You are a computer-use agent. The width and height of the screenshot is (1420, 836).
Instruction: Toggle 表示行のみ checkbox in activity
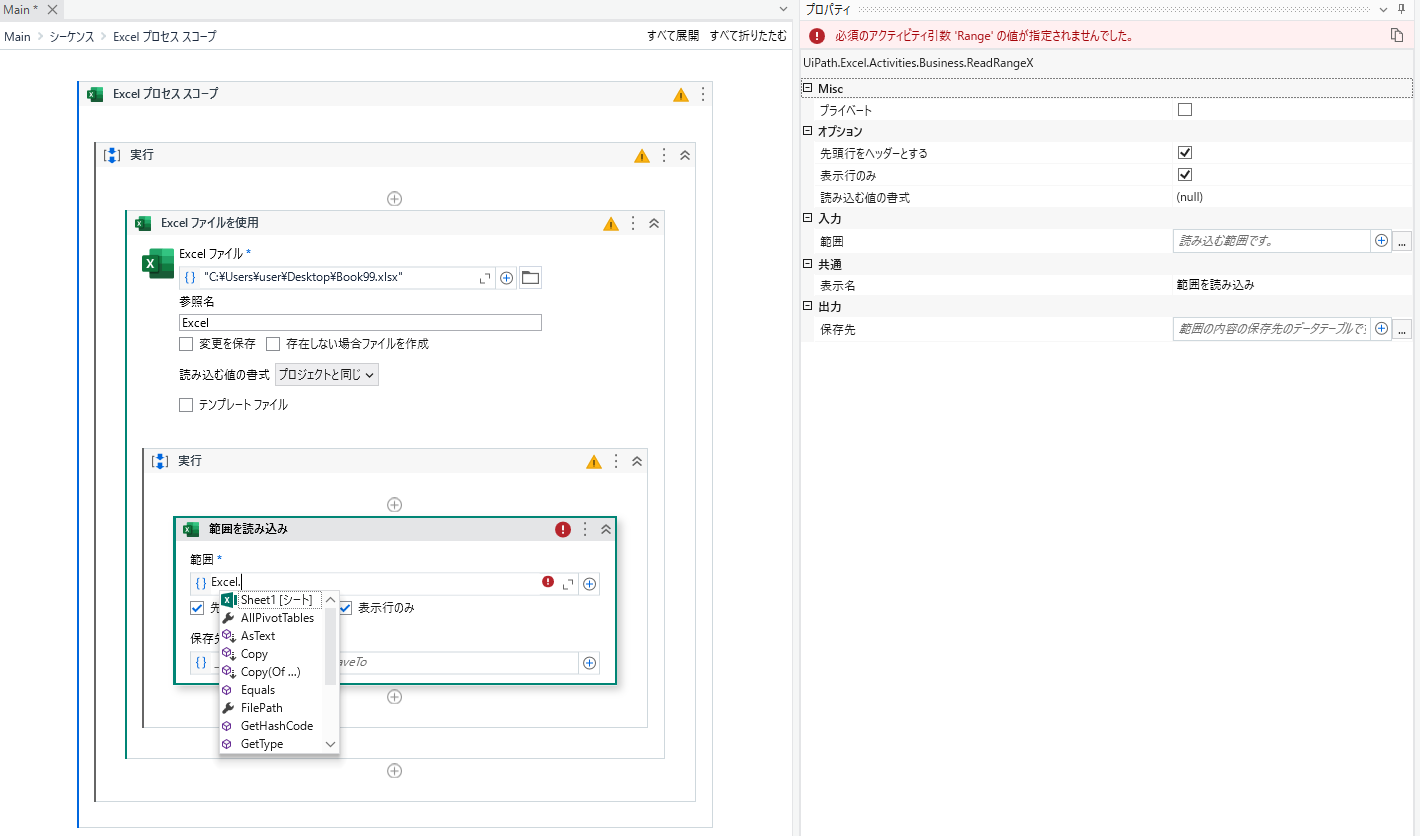pos(346,608)
